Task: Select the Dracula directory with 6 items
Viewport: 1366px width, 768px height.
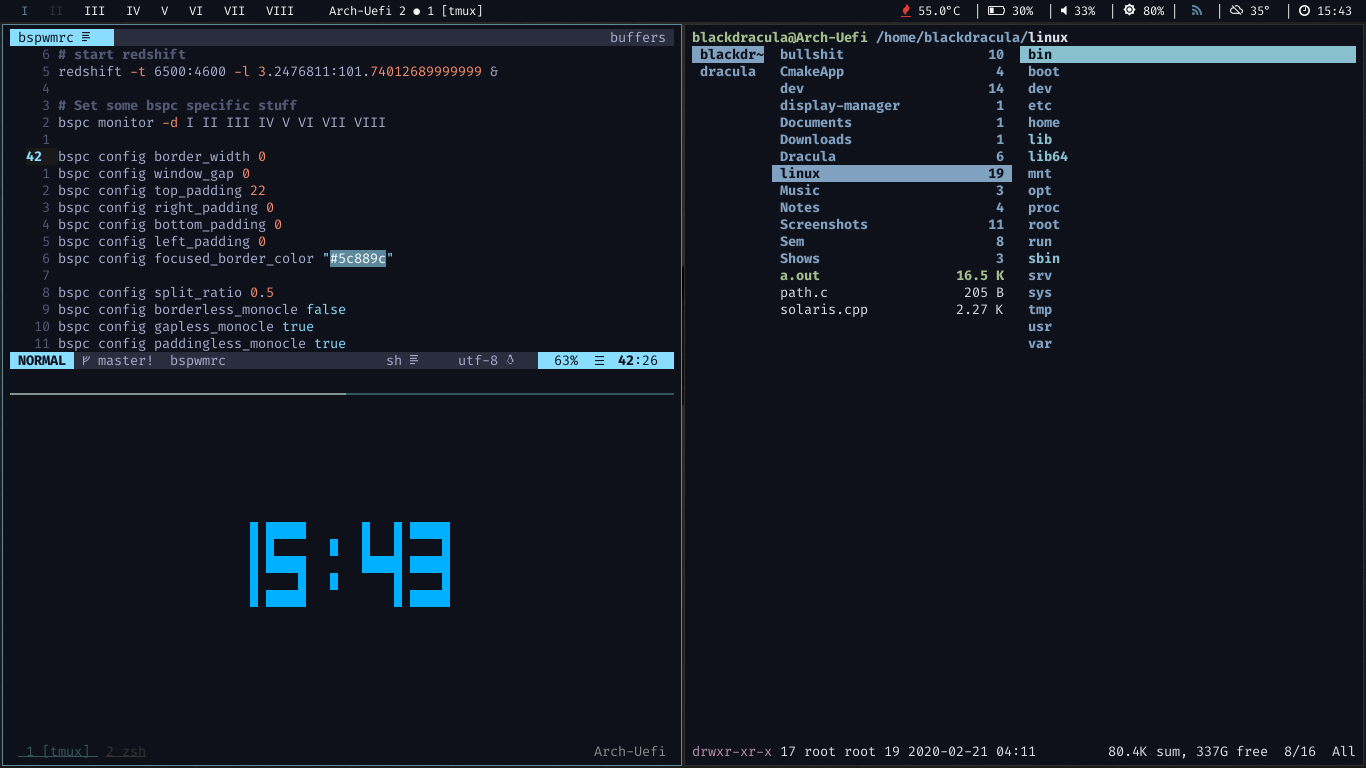Action: click(892, 156)
